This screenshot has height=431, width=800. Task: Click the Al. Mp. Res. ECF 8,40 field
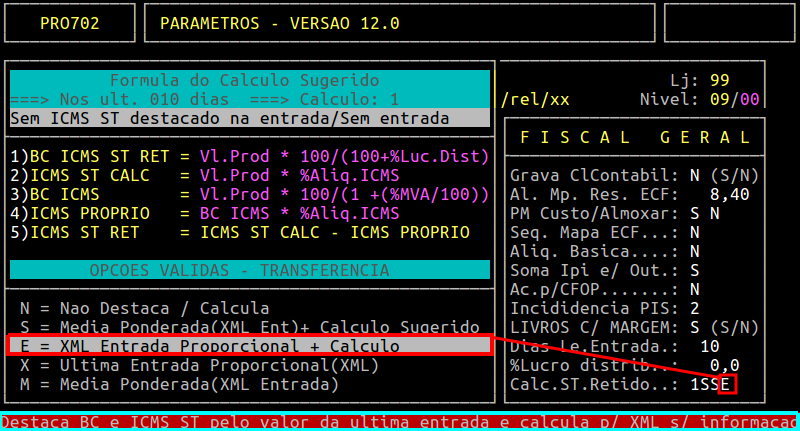pyautogui.click(x=729, y=194)
